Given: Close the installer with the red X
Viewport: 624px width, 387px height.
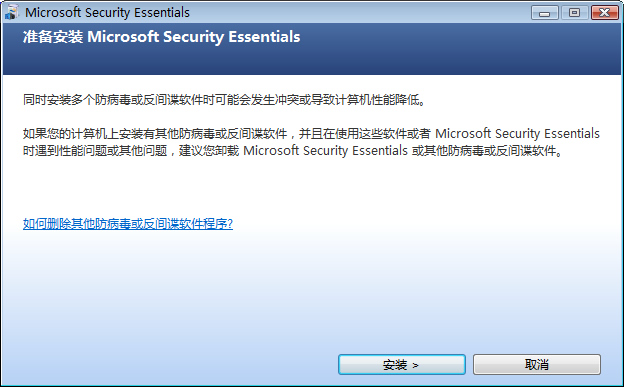Looking at the screenshot, I should 604,13.
